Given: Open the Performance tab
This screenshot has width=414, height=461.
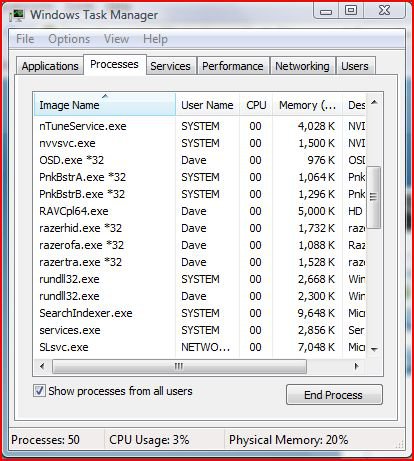Looking at the screenshot, I should pos(233,66).
